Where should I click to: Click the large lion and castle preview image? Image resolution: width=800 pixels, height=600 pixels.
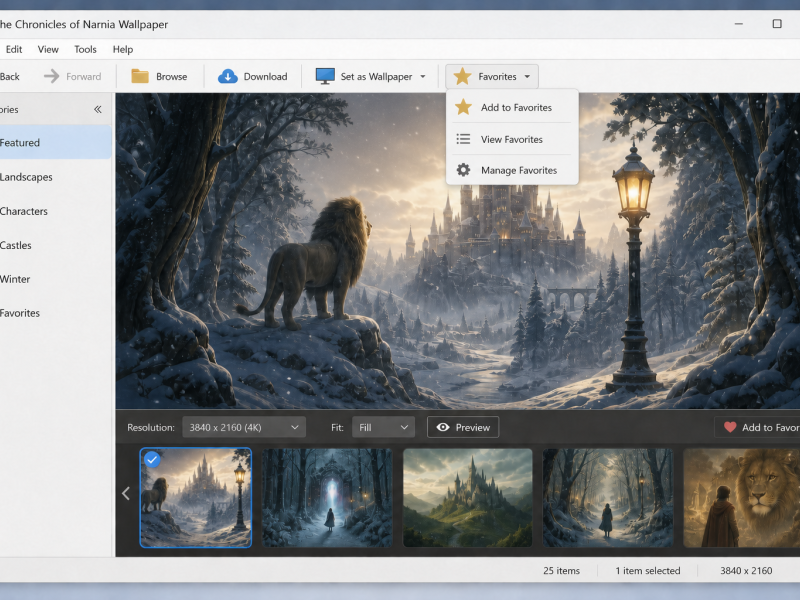[458, 251]
